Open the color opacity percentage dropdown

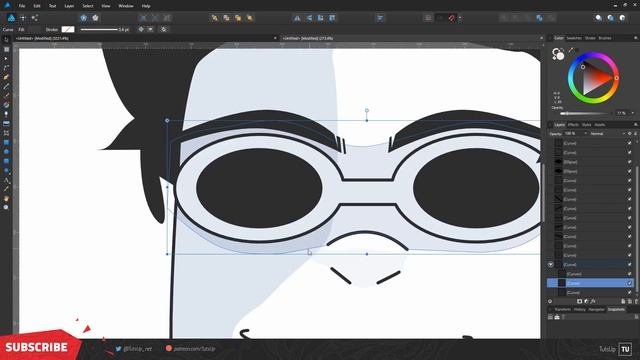(x=633, y=113)
